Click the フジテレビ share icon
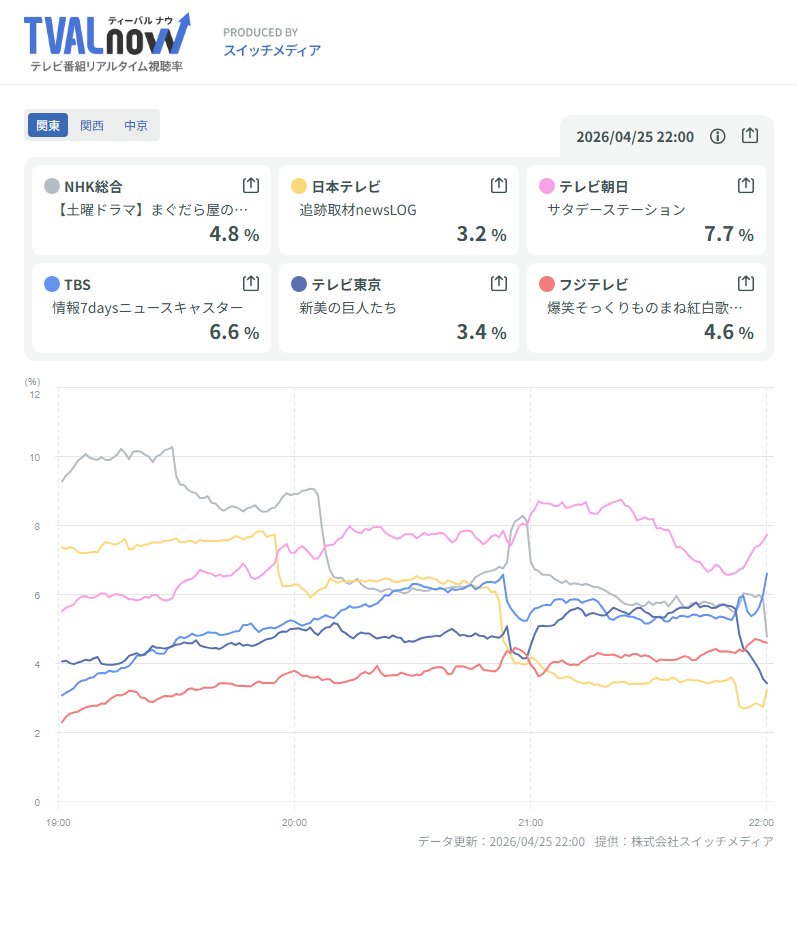Screen dimensions: 798x934 (745, 284)
